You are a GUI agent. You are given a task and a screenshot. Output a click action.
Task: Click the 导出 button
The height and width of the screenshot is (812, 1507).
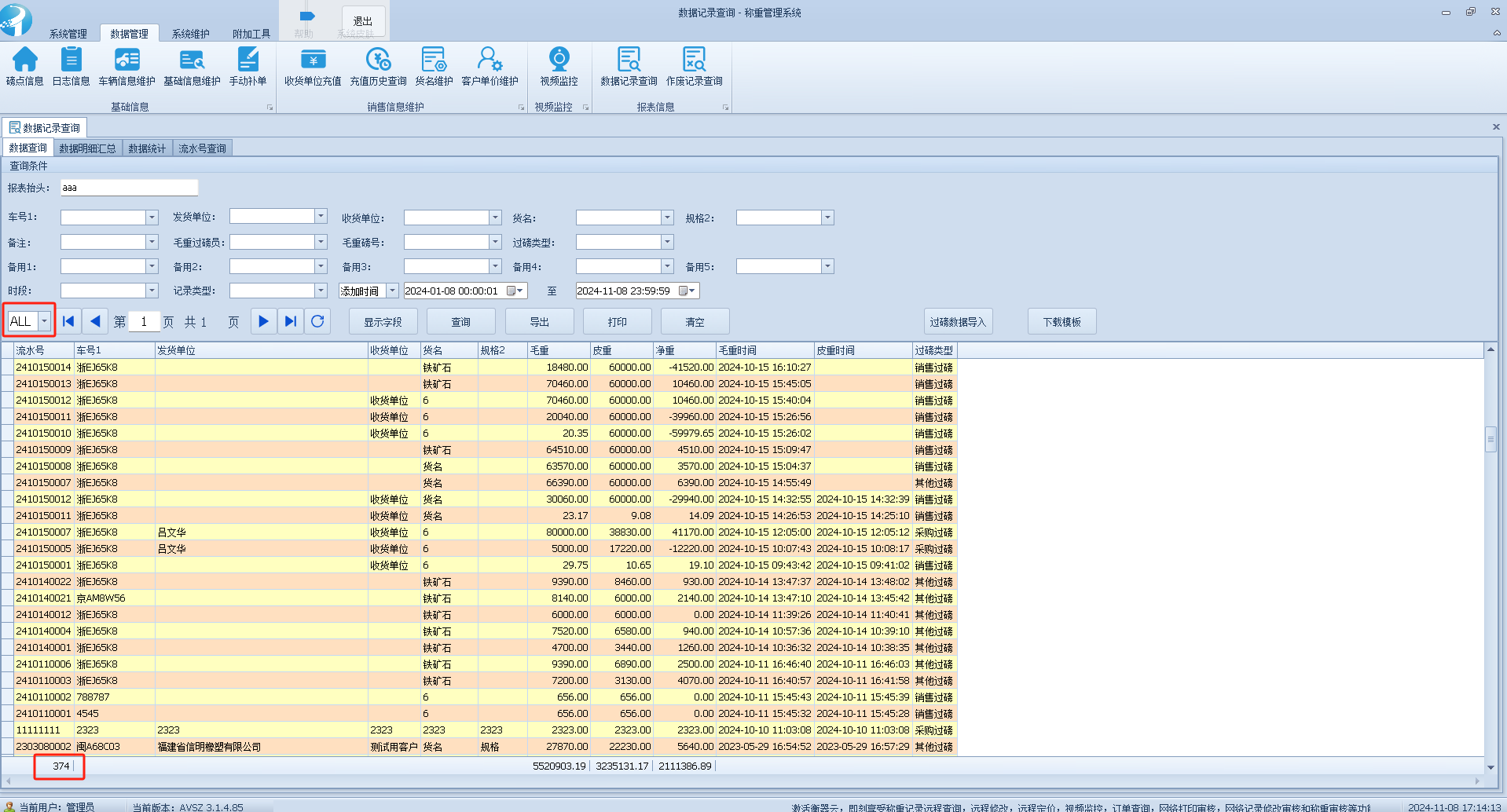pos(540,322)
